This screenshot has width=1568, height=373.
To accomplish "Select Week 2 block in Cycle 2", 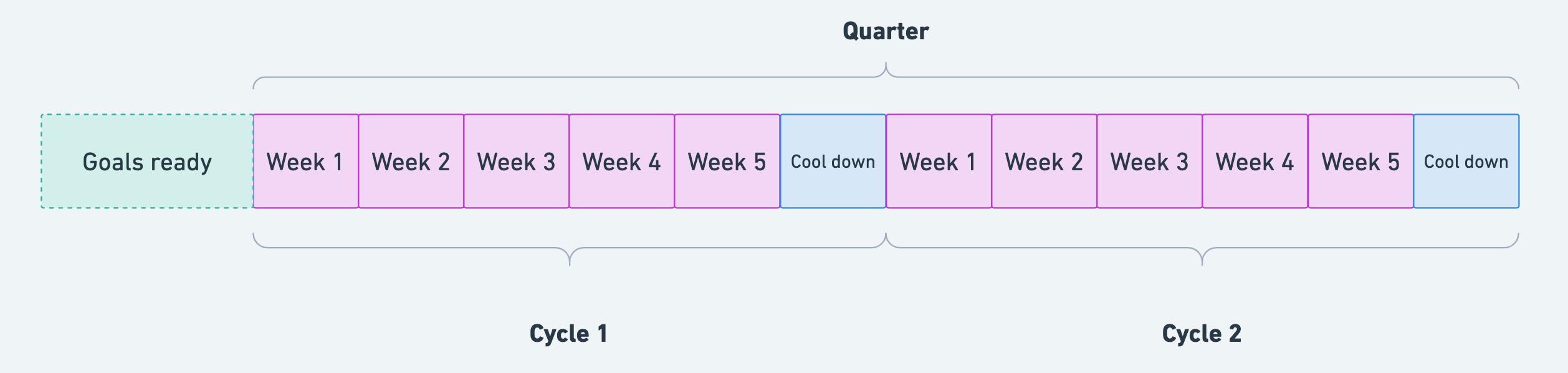I will click(x=1044, y=162).
